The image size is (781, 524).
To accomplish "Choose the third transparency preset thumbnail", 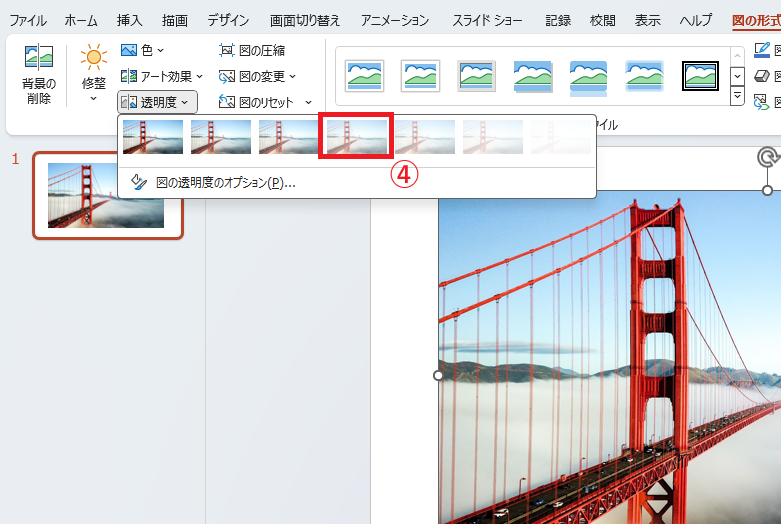I will (288, 136).
